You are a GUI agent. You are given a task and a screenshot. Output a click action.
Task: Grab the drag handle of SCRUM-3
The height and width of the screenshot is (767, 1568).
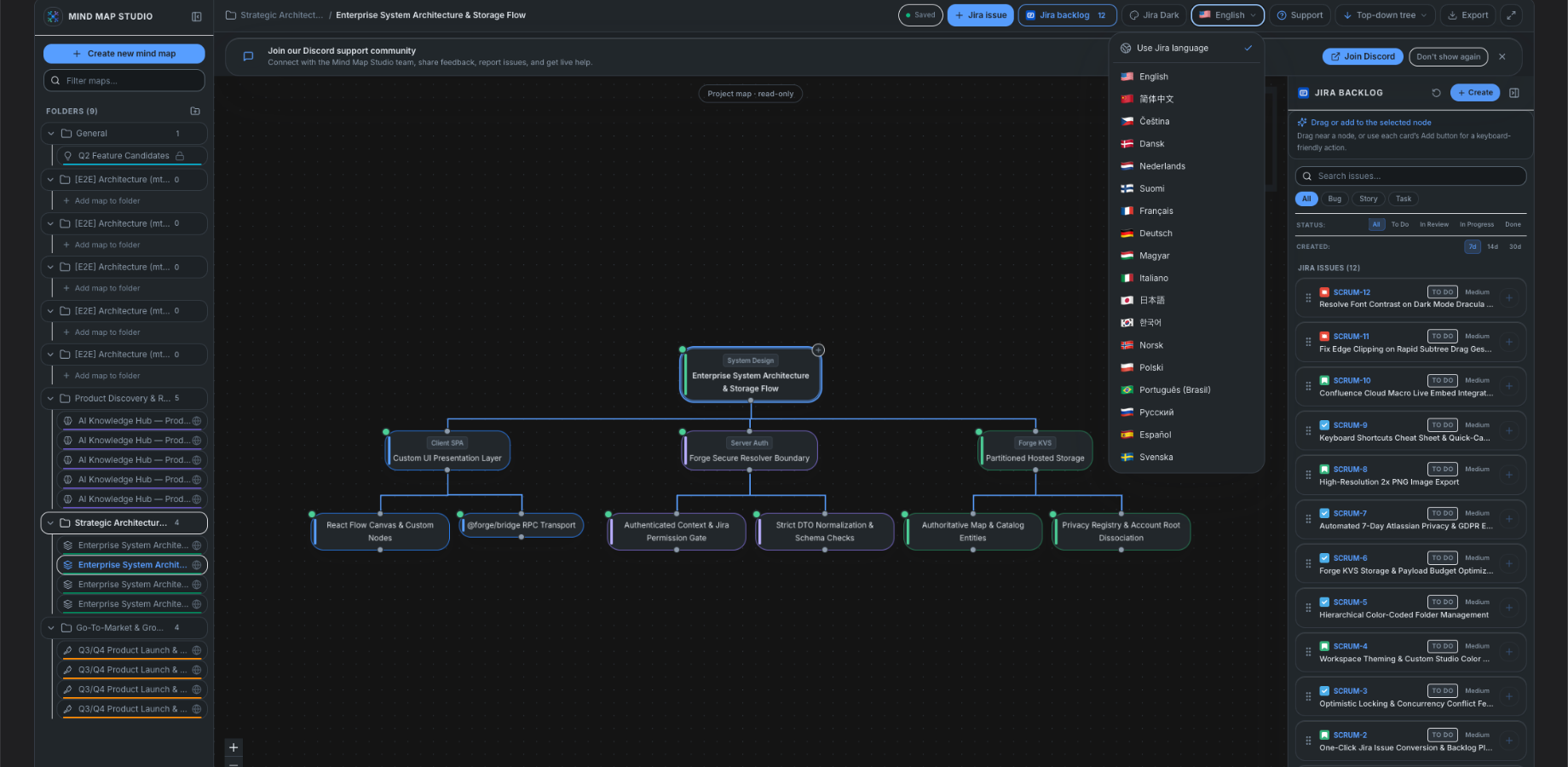(1308, 697)
